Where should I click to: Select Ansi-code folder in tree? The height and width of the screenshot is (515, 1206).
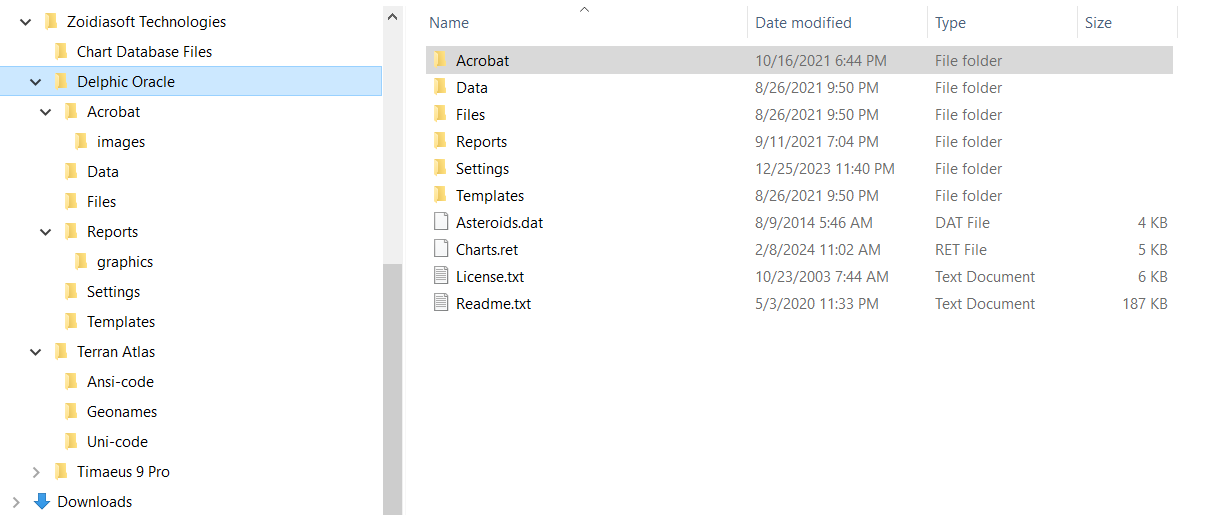[120, 382]
